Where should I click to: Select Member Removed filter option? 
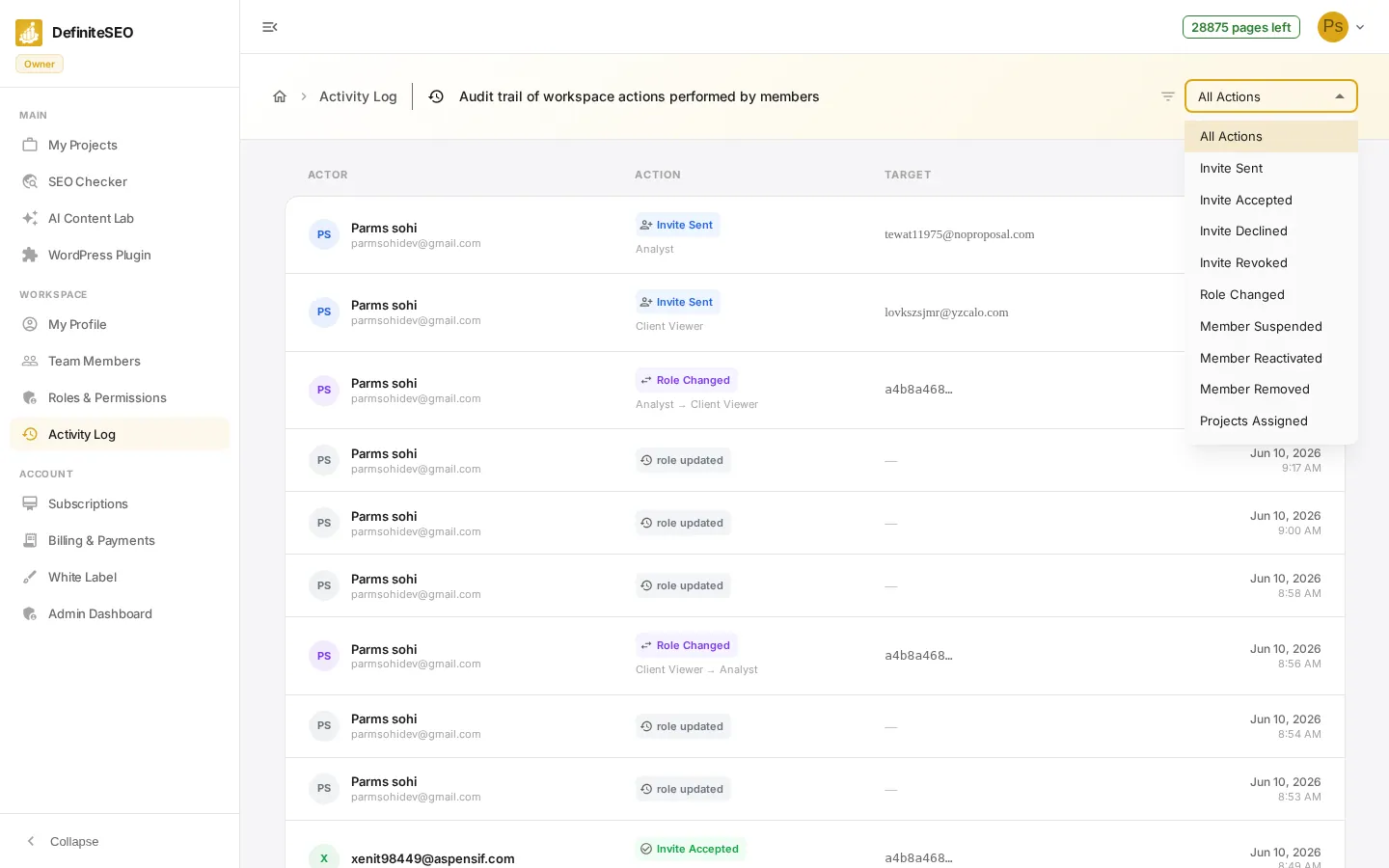[x=1271, y=389]
